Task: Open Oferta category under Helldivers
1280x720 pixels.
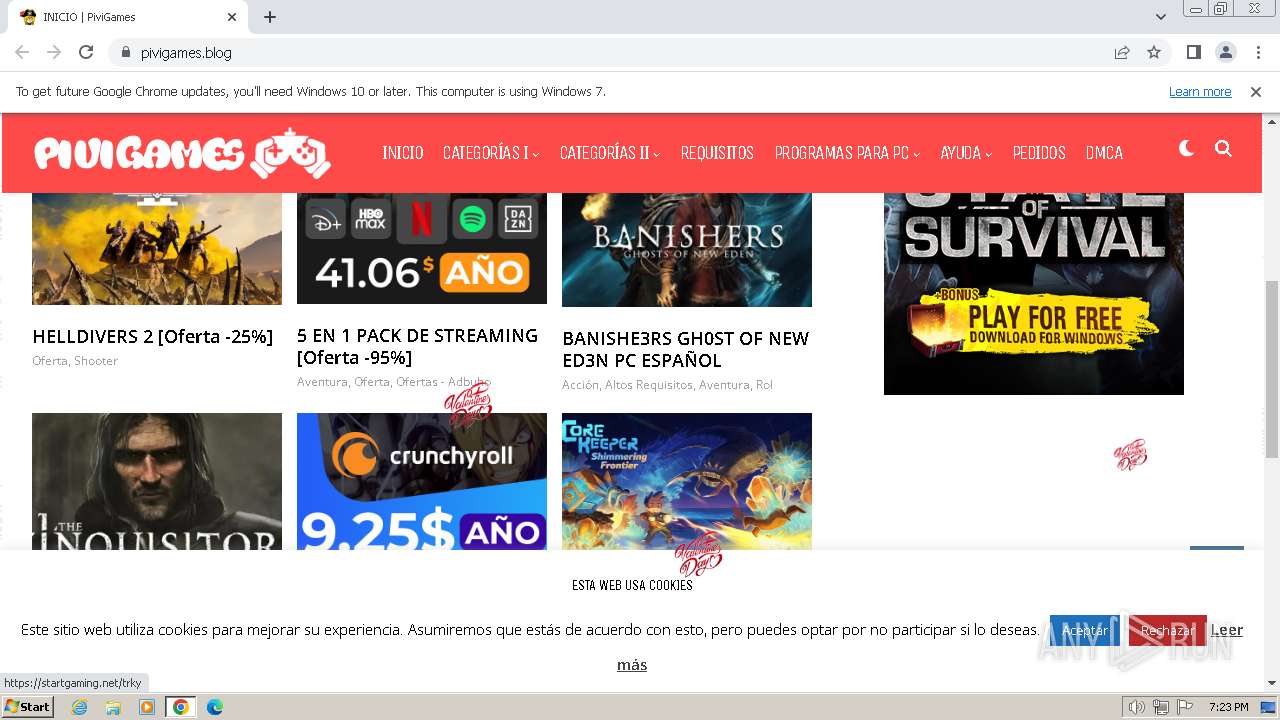Action: (x=50, y=361)
